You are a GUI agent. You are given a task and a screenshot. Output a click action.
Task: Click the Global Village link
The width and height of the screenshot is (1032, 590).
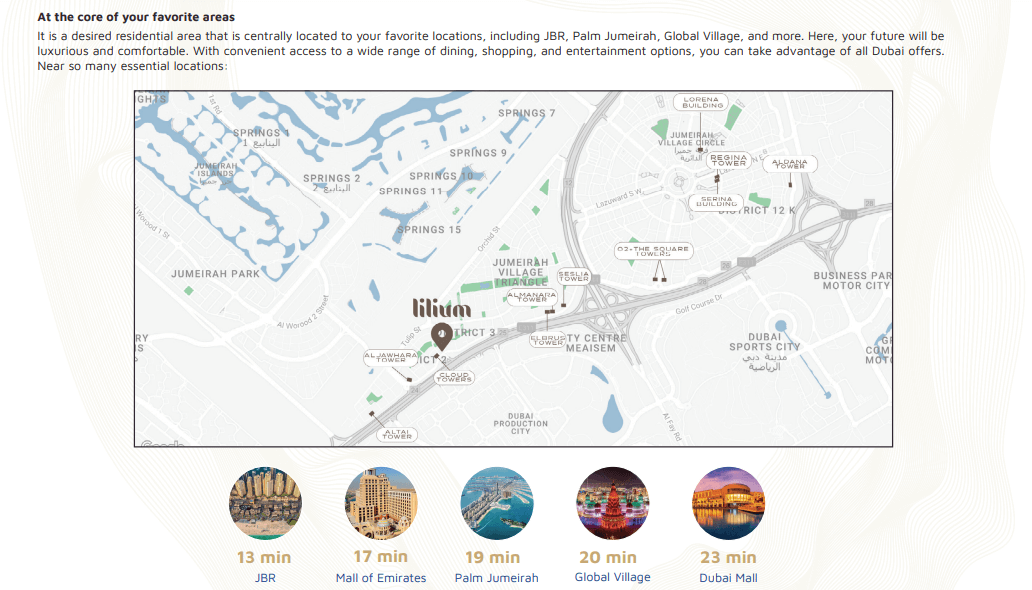tap(613, 577)
